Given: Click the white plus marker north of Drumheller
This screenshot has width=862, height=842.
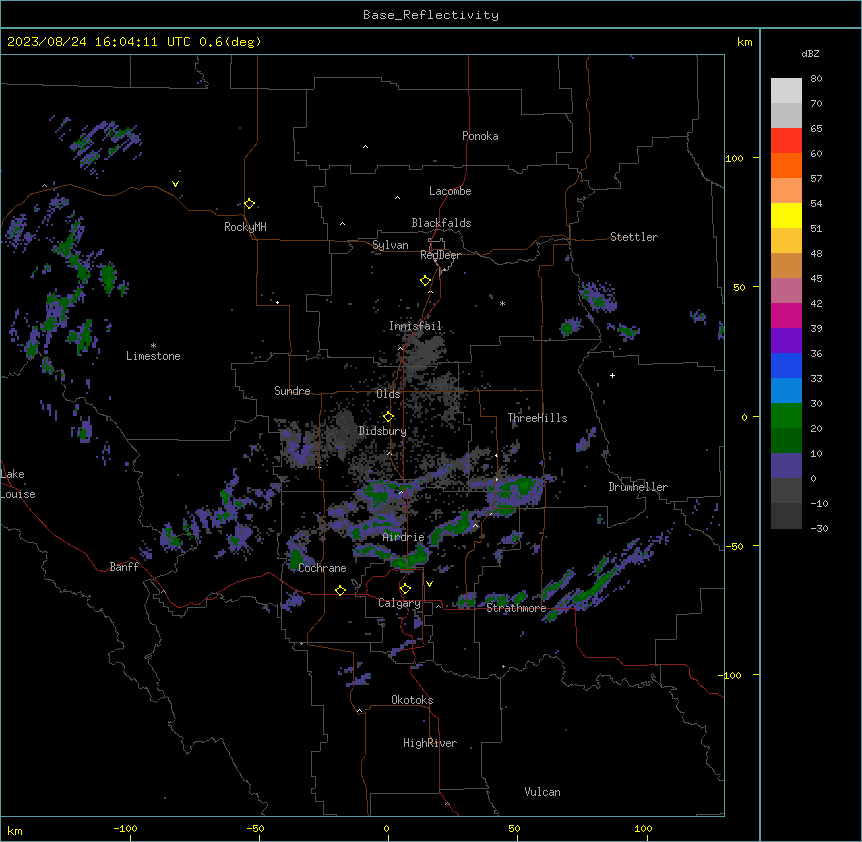Looking at the screenshot, I should click(612, 375).
